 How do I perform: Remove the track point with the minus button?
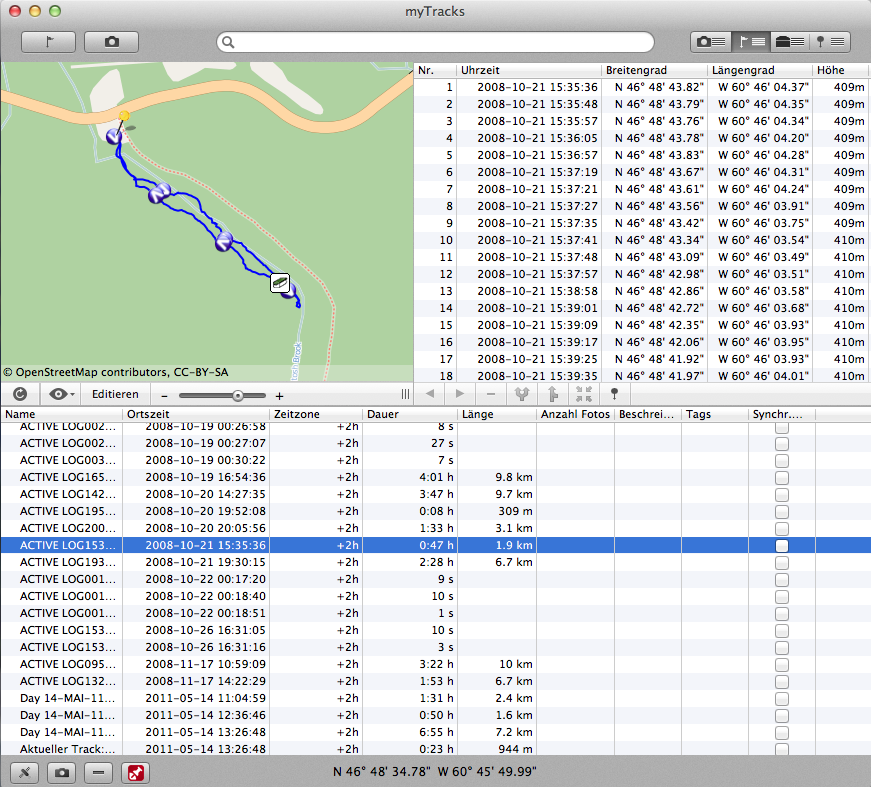[x=490, y=394]
